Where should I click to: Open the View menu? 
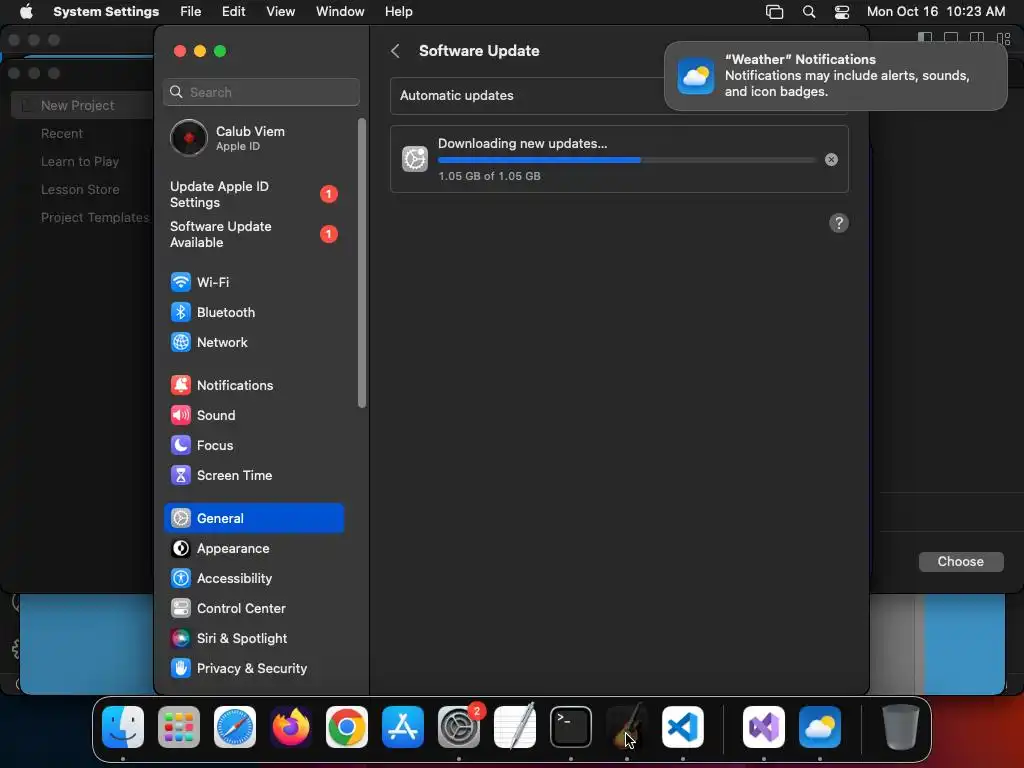(x=281, y=12)
